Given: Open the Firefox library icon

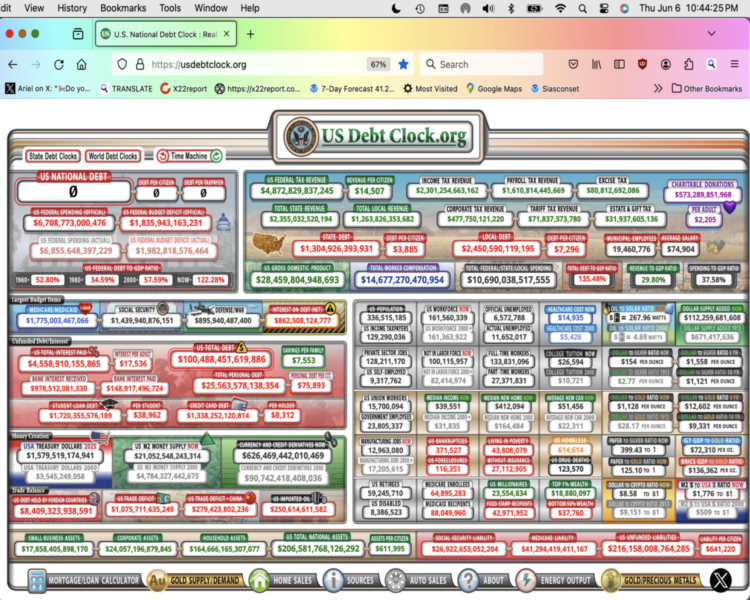Looking at the screenshot, I should [x=596, y=65].
